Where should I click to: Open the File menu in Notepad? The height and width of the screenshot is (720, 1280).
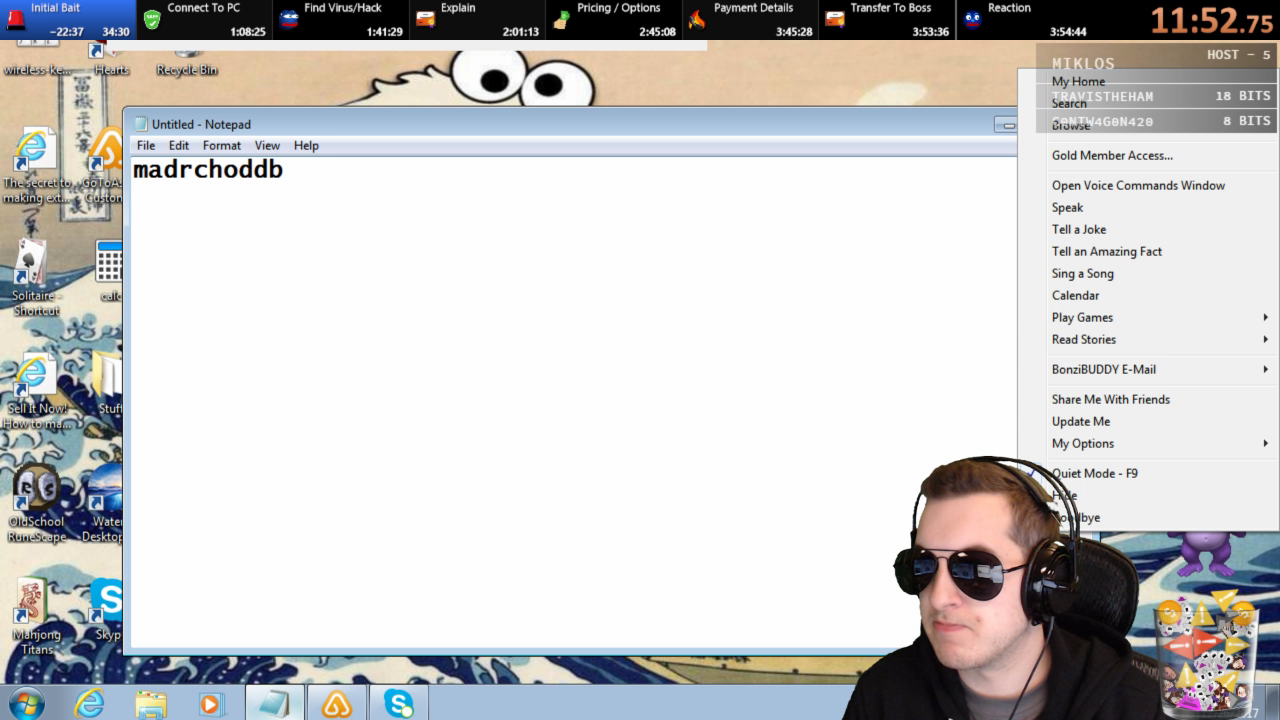146,145
